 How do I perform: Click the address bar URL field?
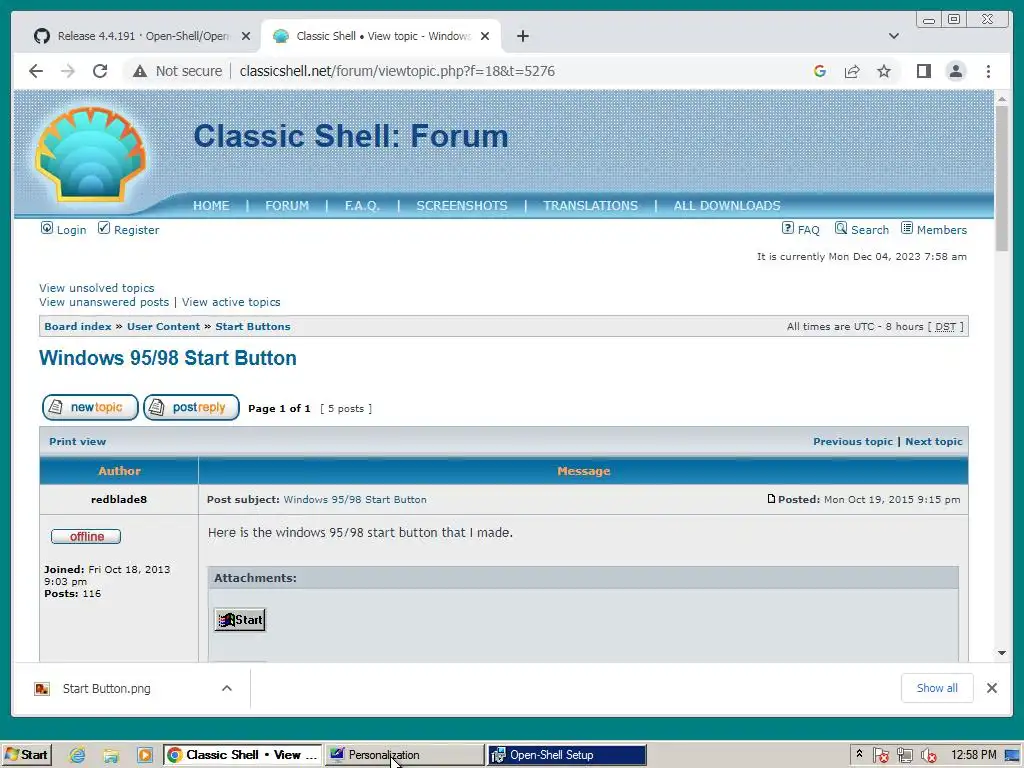(x=397, y=71)
